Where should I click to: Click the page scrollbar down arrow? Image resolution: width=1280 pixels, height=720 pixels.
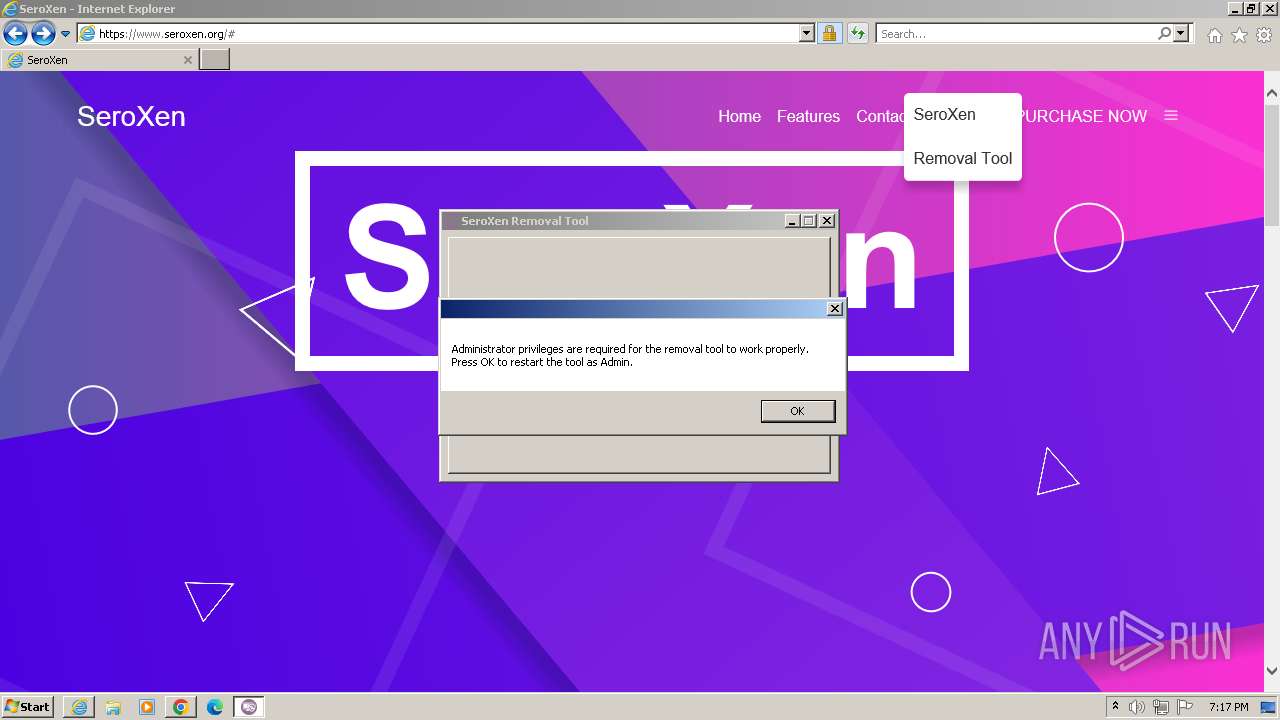[x=1272, y=671]
